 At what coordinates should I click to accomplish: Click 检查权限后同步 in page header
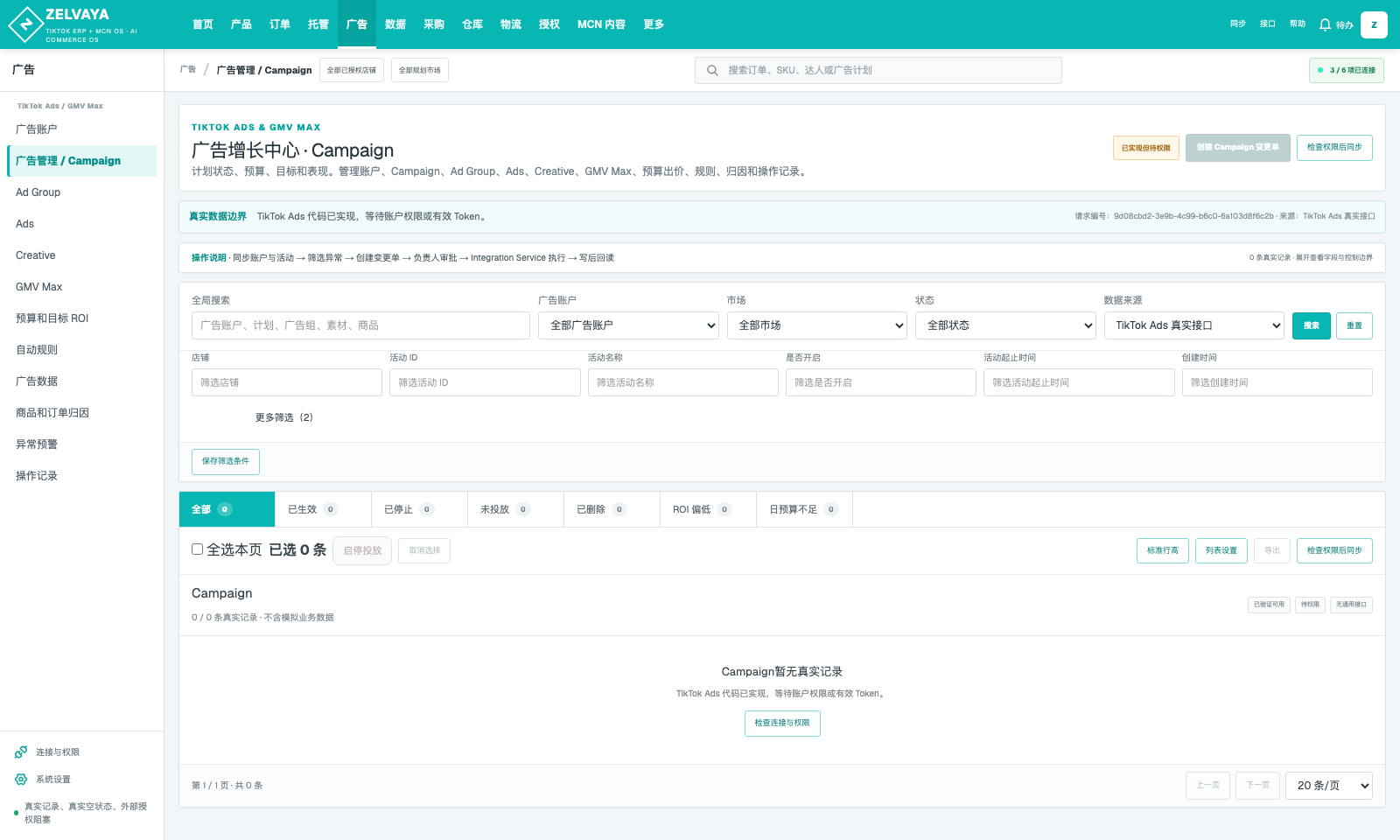1334,147
